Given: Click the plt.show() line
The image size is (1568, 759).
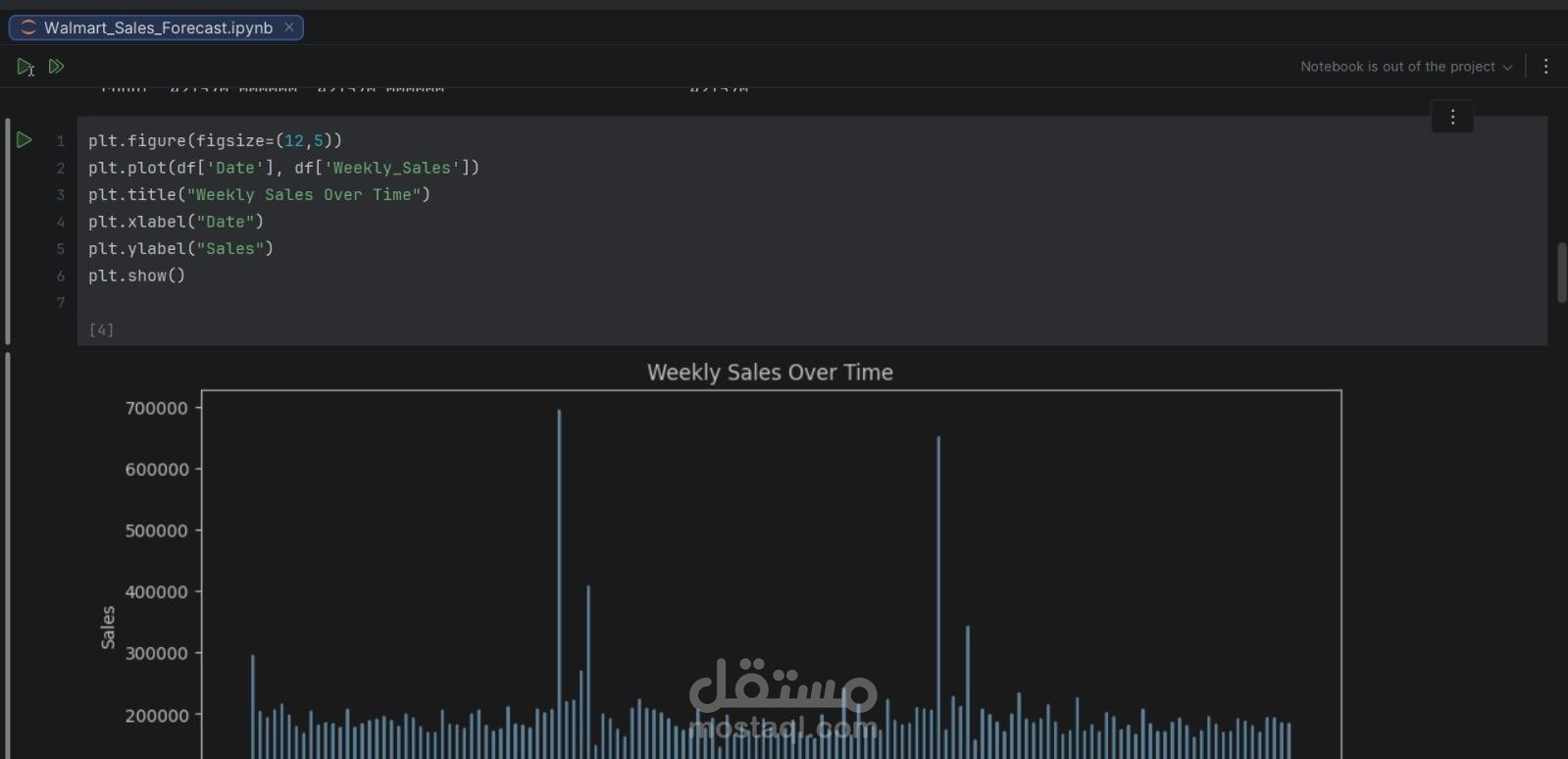Looking at the screenshot, I should point(137,276).
